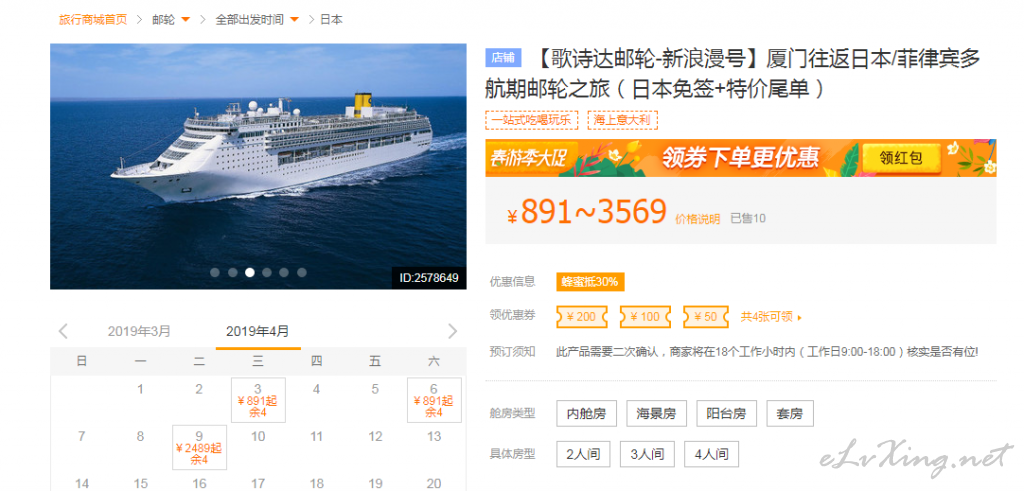This screenshot has height=491, width=1024.
Task: Select 3人间 room option
Action: pyautogui.click(x=647, y=454)
